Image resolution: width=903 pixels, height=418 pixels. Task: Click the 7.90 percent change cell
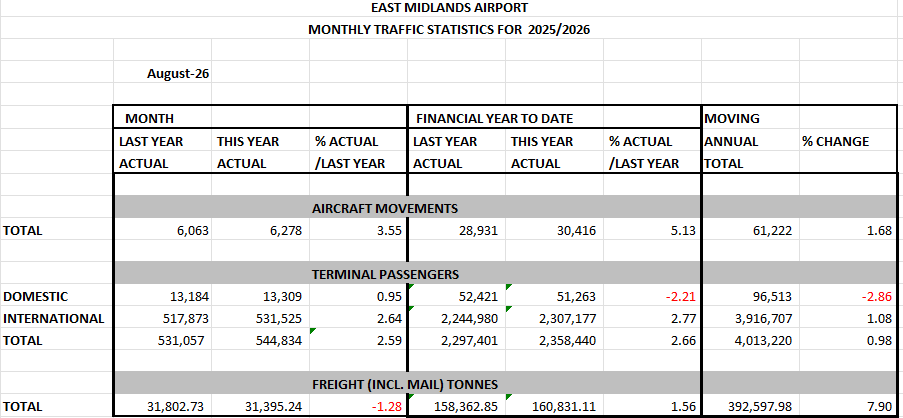(x=879, y=406)
